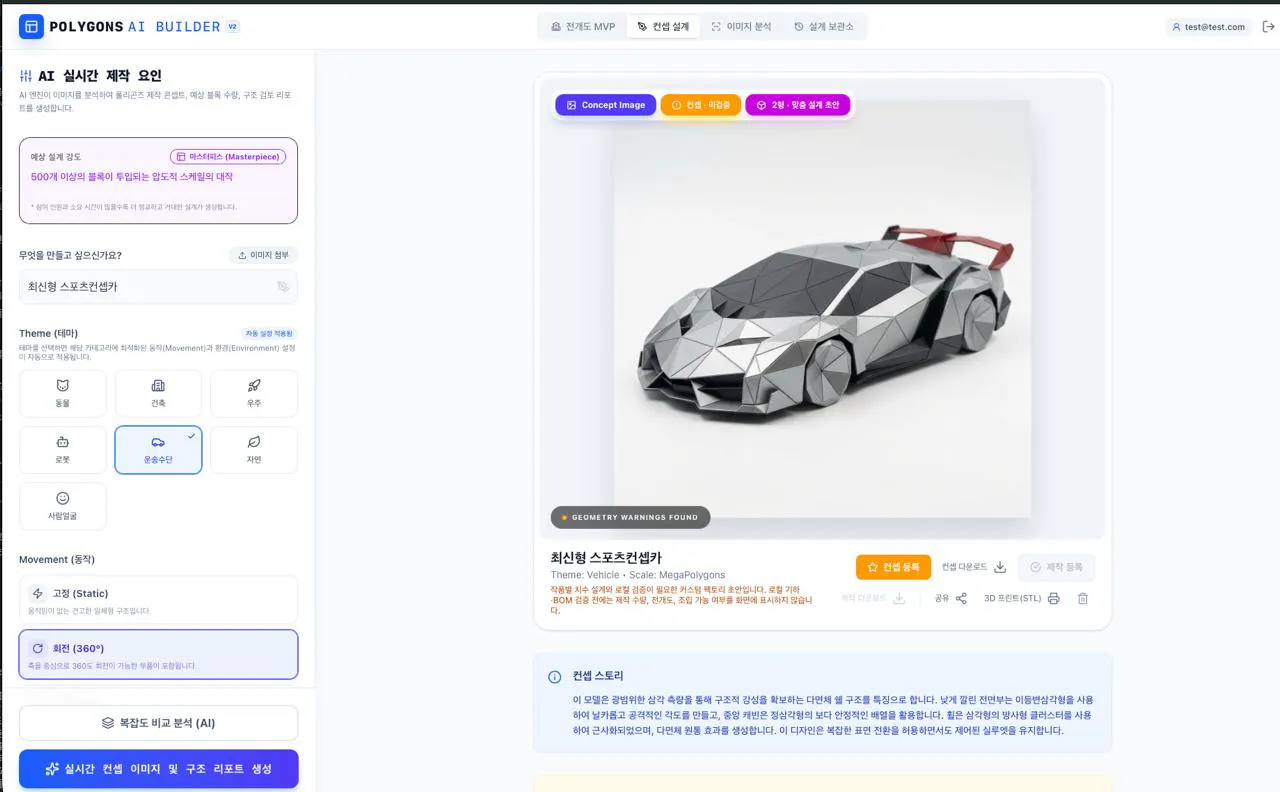Click the 예상 설계 강도 label

[56, 157]
